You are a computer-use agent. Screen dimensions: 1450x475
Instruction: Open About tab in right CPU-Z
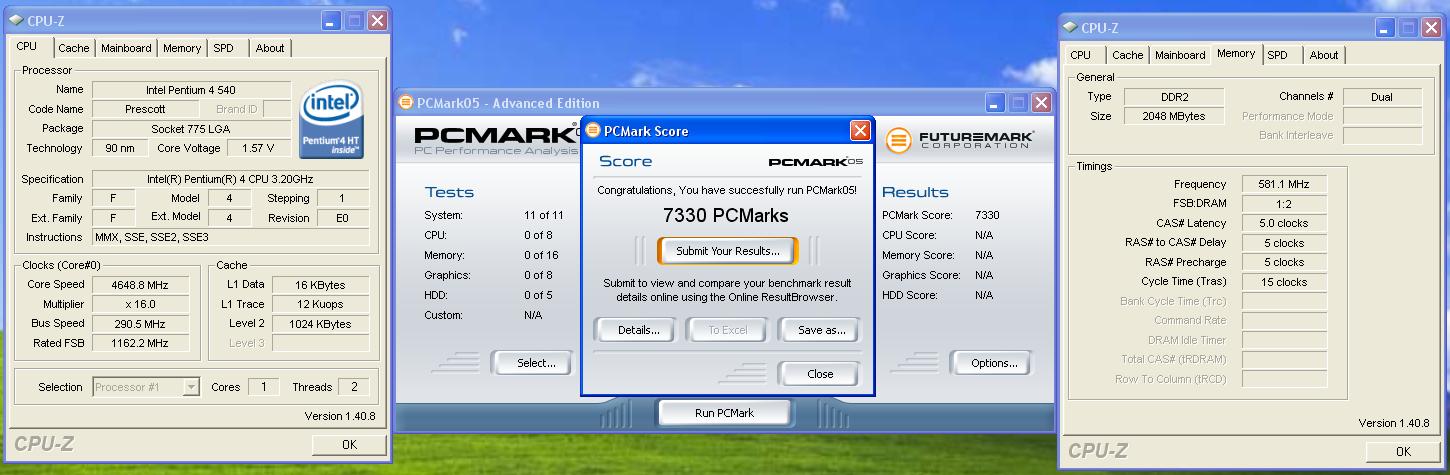[1323, 55]
